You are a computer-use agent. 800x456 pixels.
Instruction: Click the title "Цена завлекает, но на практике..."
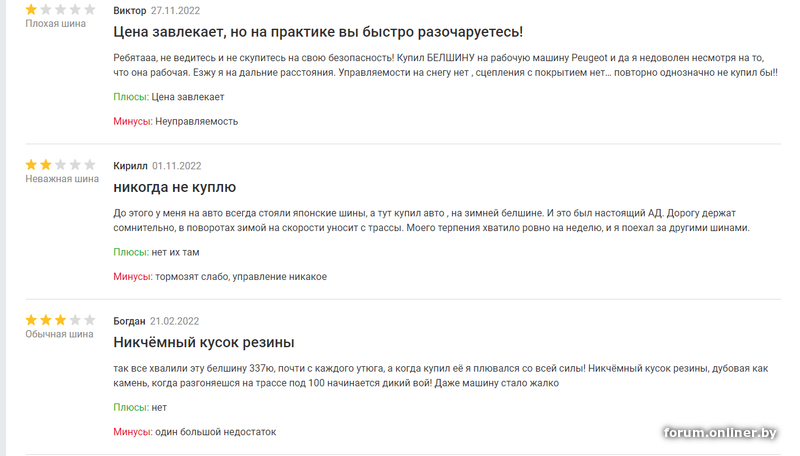(318, 32)
